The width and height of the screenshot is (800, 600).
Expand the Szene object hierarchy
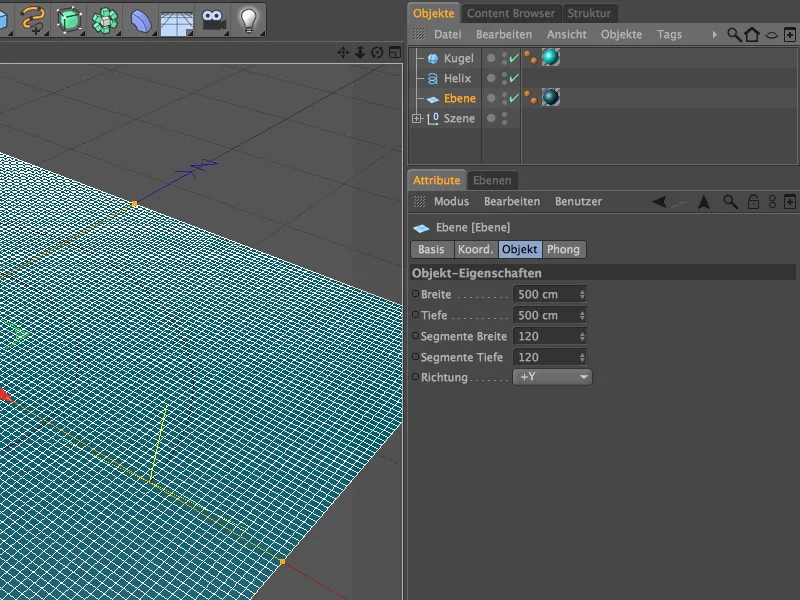(416, 118)
